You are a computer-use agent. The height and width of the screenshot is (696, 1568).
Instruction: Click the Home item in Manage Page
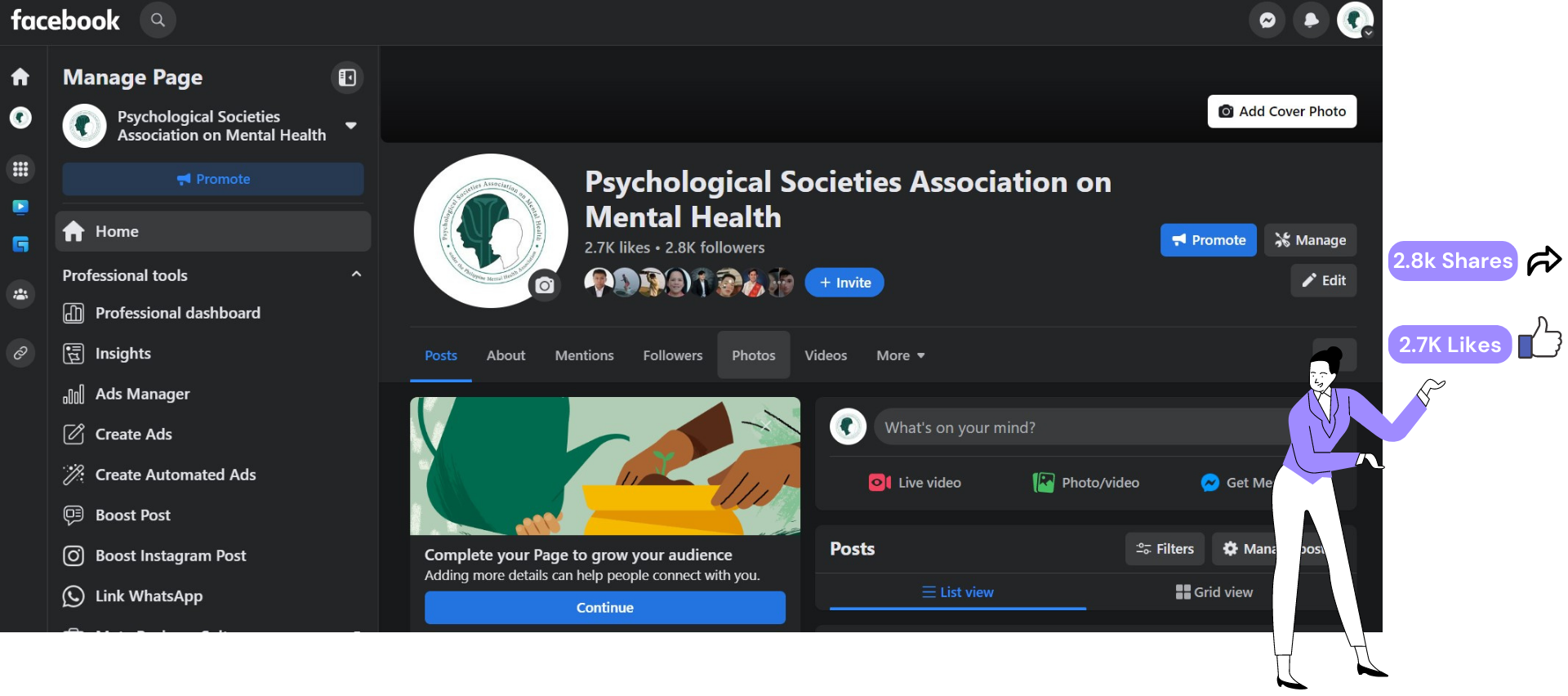(212, 231)
